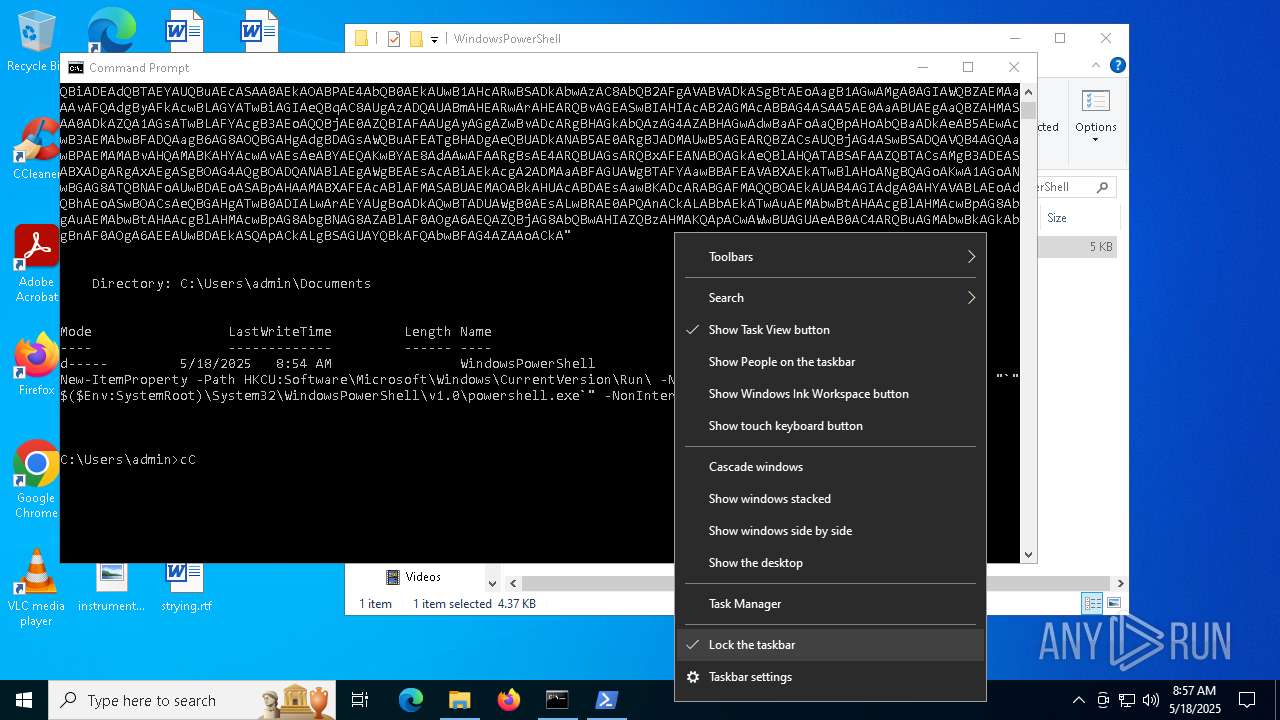Screen dimensions: 1280x720
Task: Open Taskbar settings gear entry
Action: coord(830,677)
